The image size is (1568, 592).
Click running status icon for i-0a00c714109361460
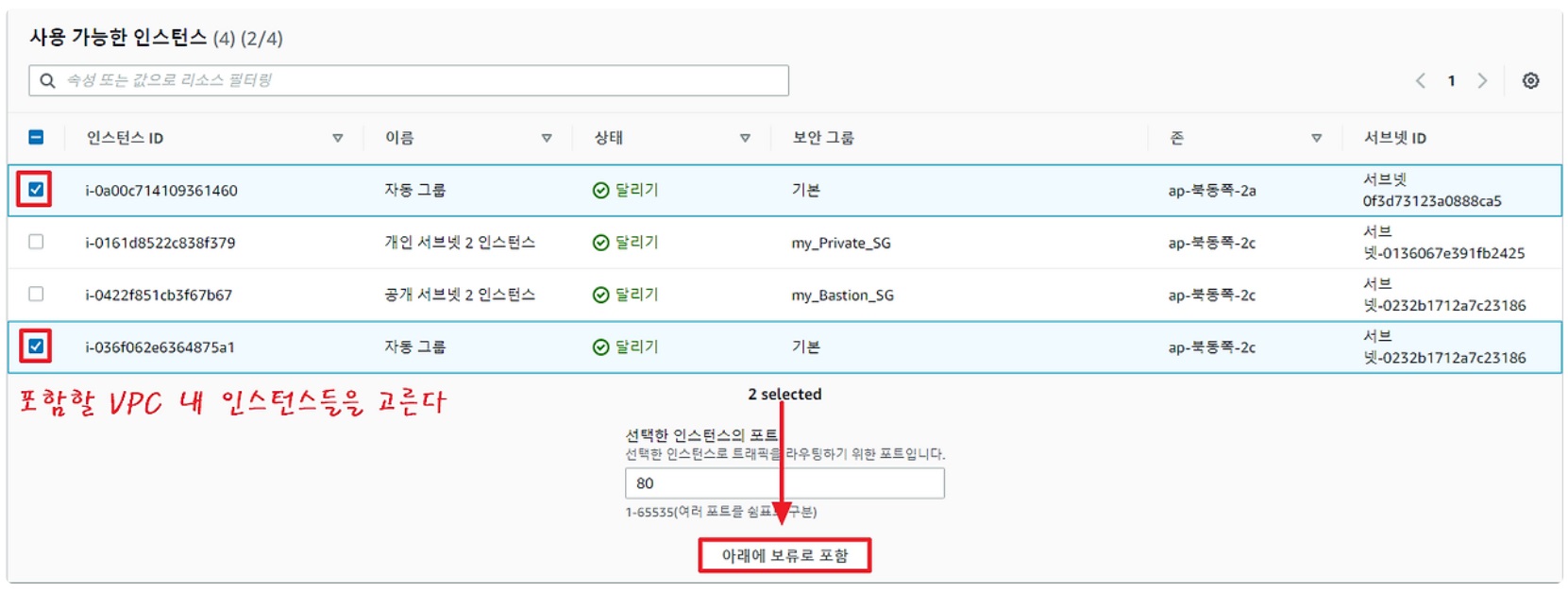click(x=600, y=191)
